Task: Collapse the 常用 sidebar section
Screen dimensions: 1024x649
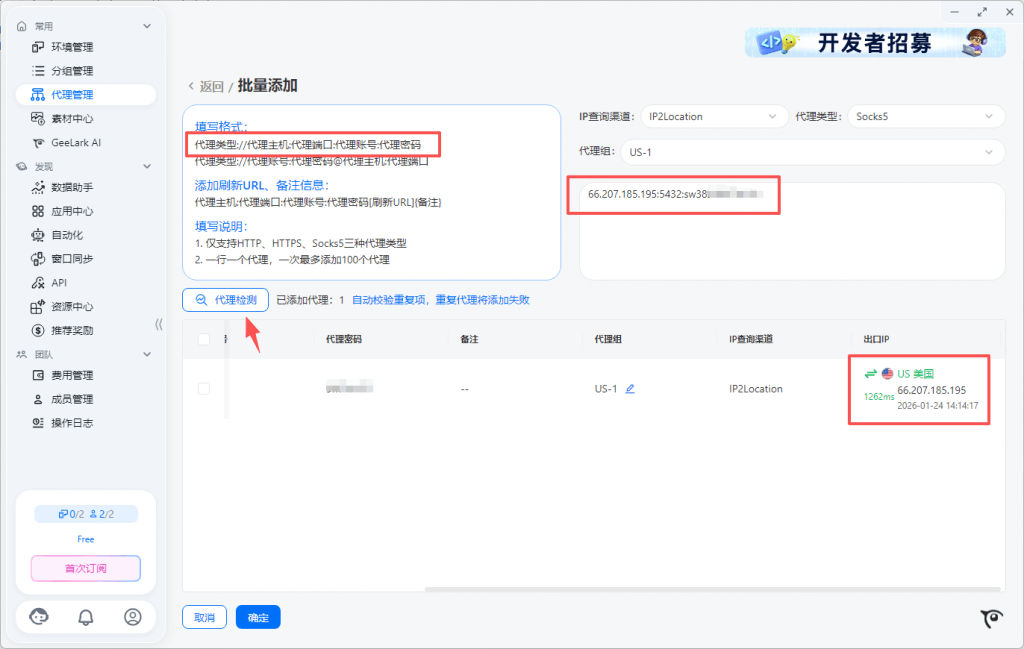Action: [147, 26]
